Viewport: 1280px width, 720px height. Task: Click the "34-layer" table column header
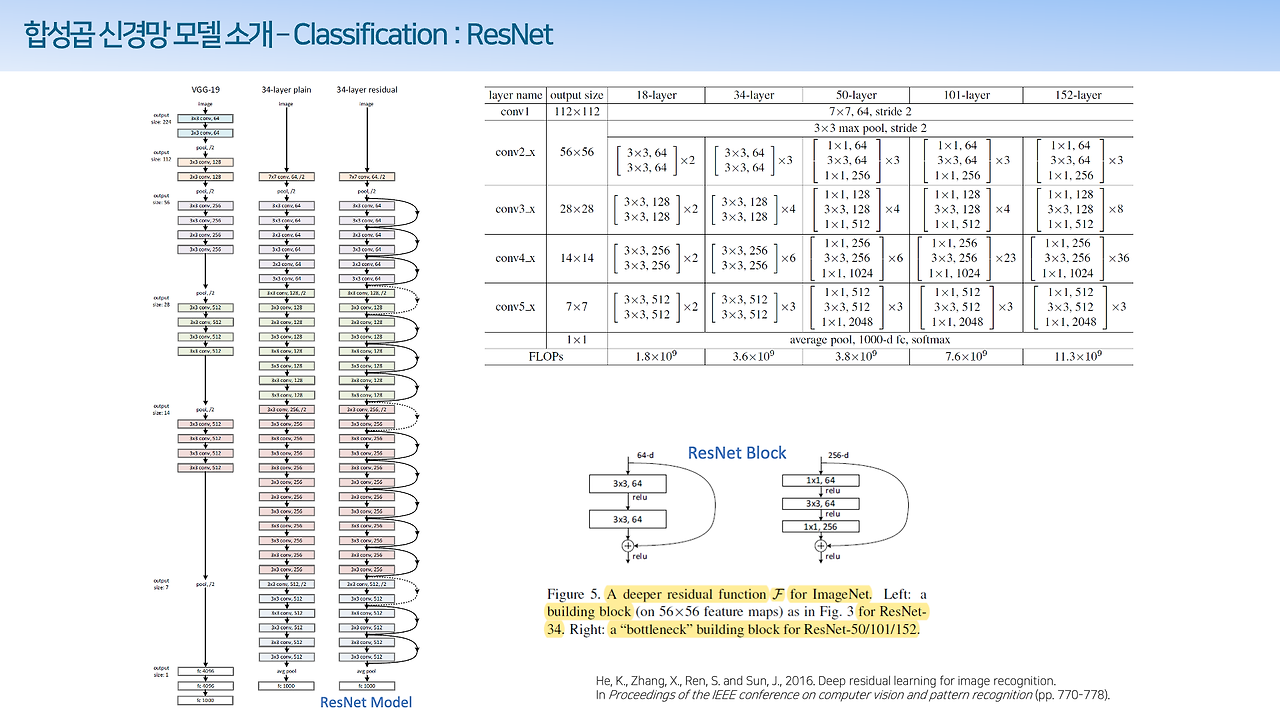point(753,95)
